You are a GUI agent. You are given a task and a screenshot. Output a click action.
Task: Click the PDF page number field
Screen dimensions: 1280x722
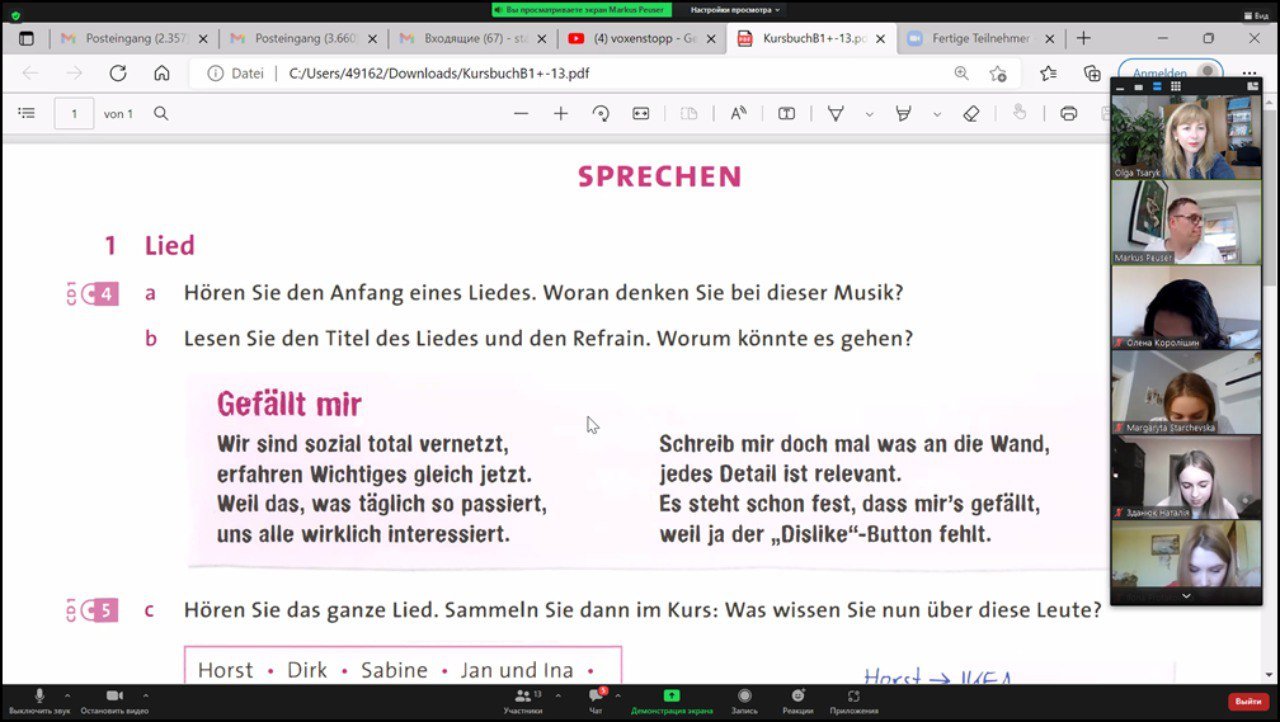[x=74, y=114]
